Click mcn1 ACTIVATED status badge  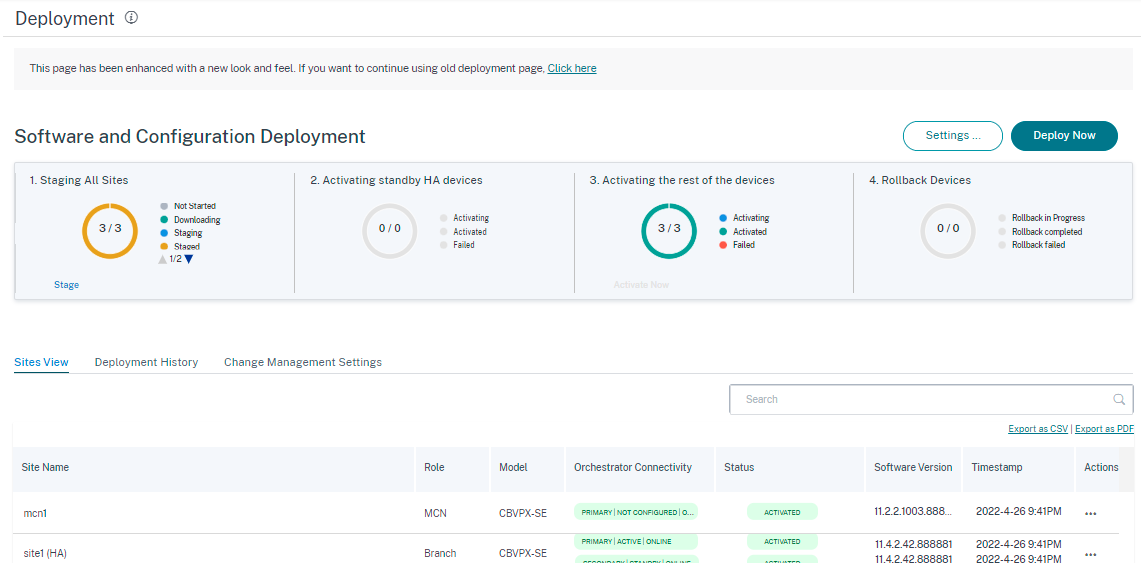[782, 512]
